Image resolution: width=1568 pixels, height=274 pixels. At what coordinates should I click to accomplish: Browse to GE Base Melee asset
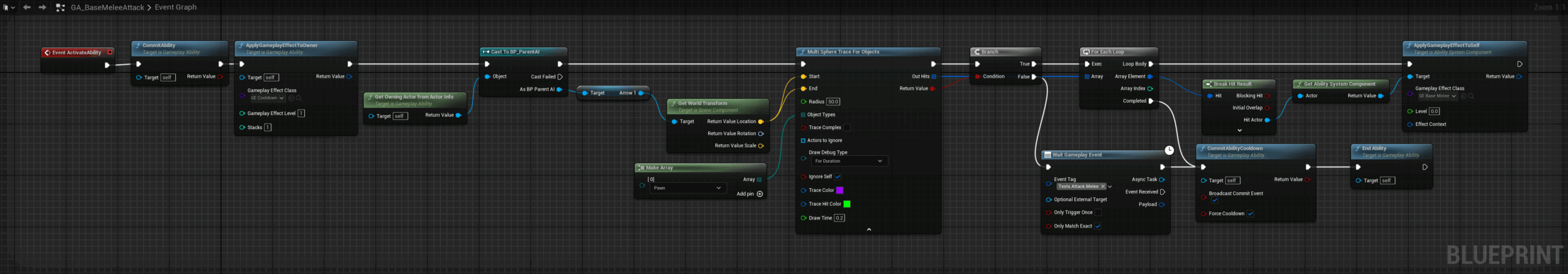tap(1471, 96)
